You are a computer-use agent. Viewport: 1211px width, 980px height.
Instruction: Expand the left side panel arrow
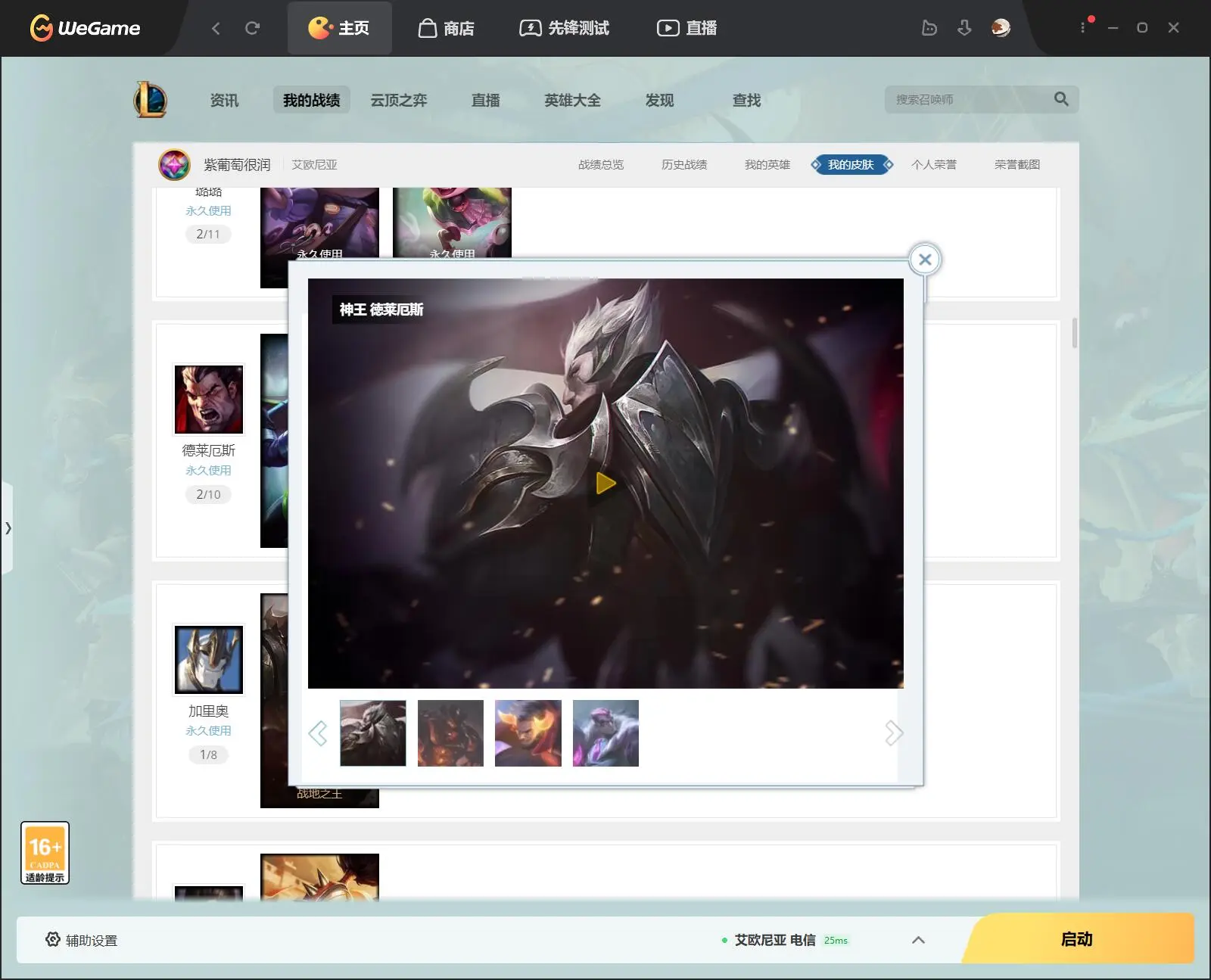(8, 527)
